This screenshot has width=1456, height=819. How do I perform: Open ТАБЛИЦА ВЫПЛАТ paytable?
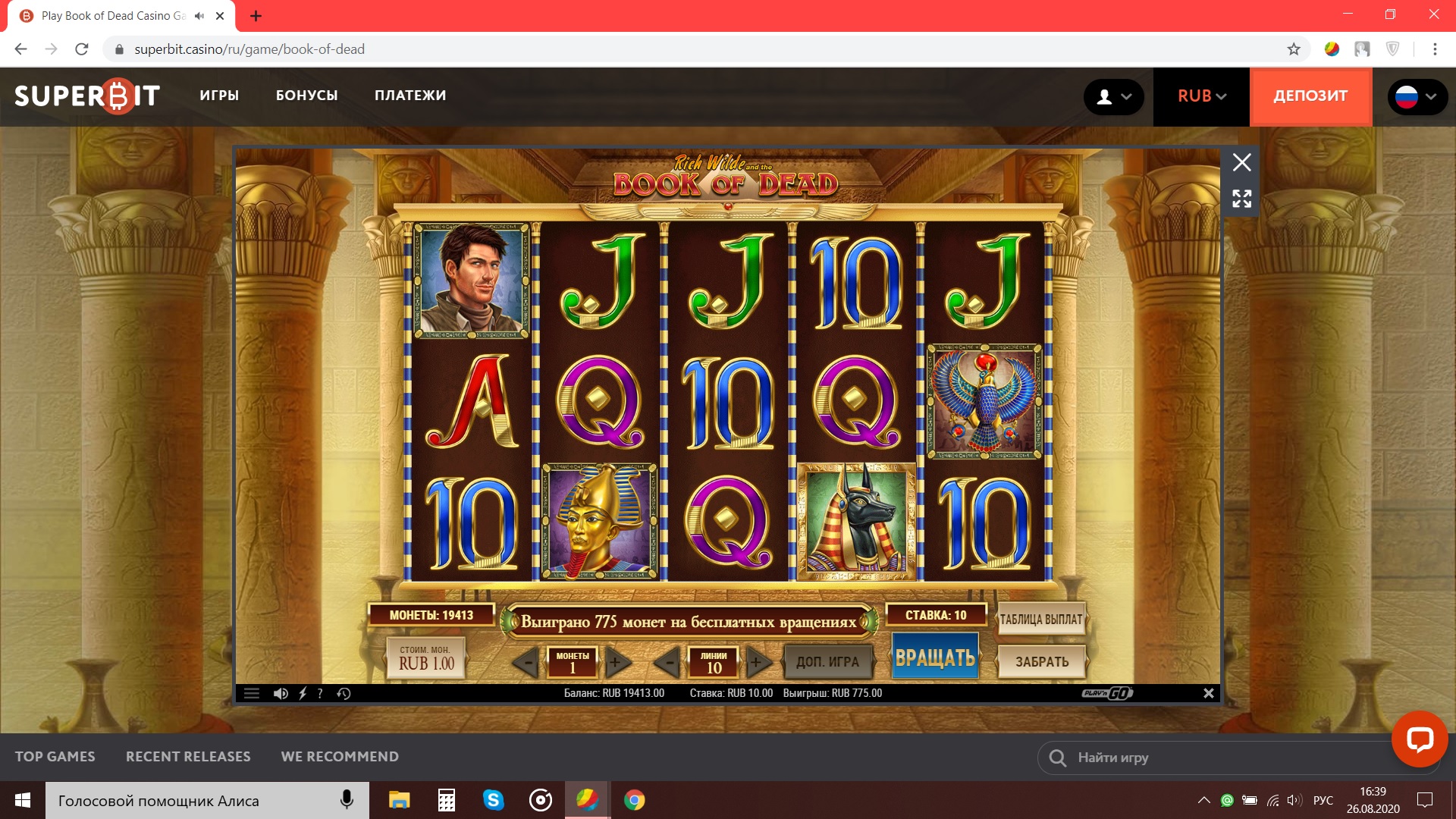(1040, 620)
